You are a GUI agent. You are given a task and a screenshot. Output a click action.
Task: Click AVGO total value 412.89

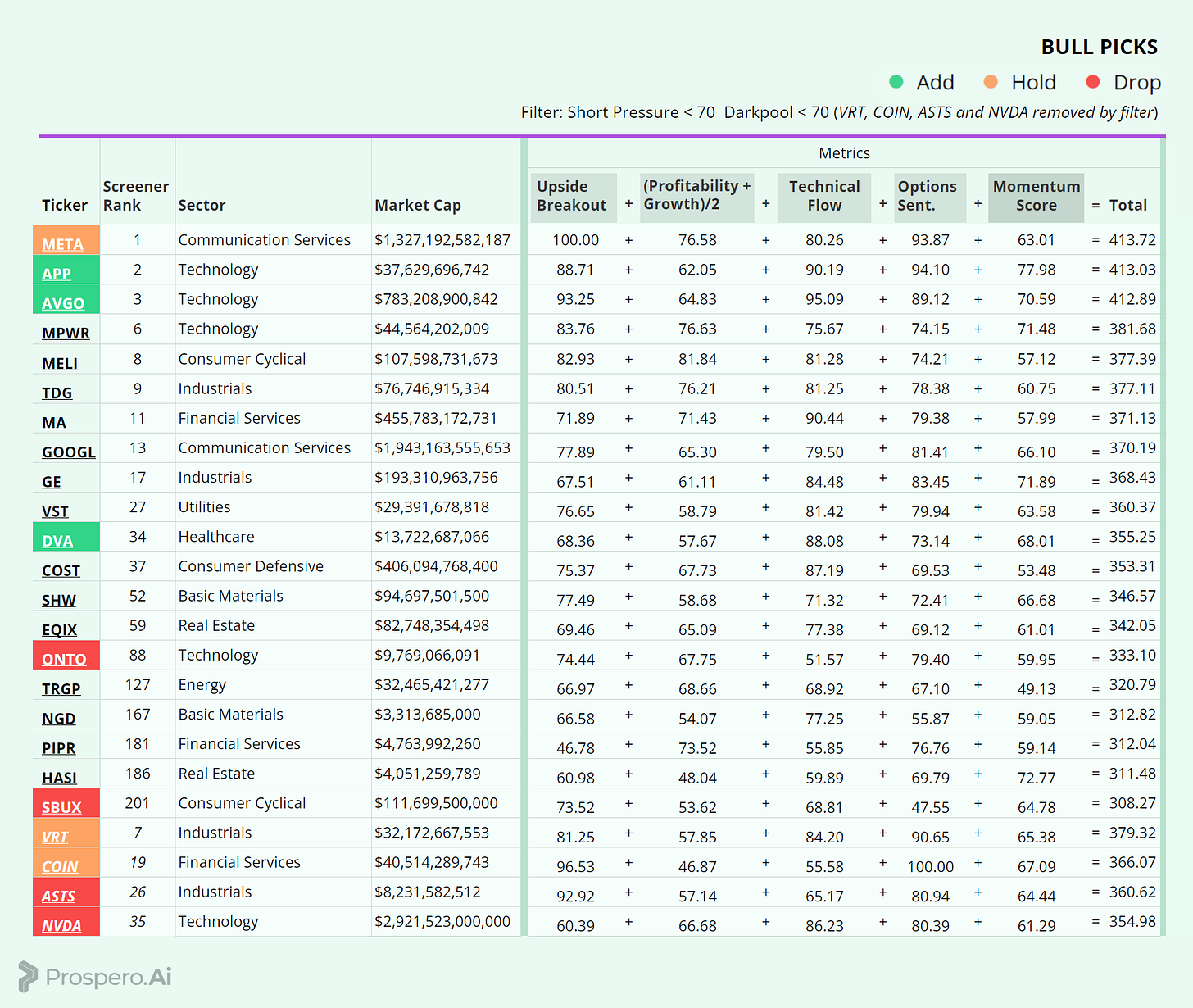coord(1132,299)
